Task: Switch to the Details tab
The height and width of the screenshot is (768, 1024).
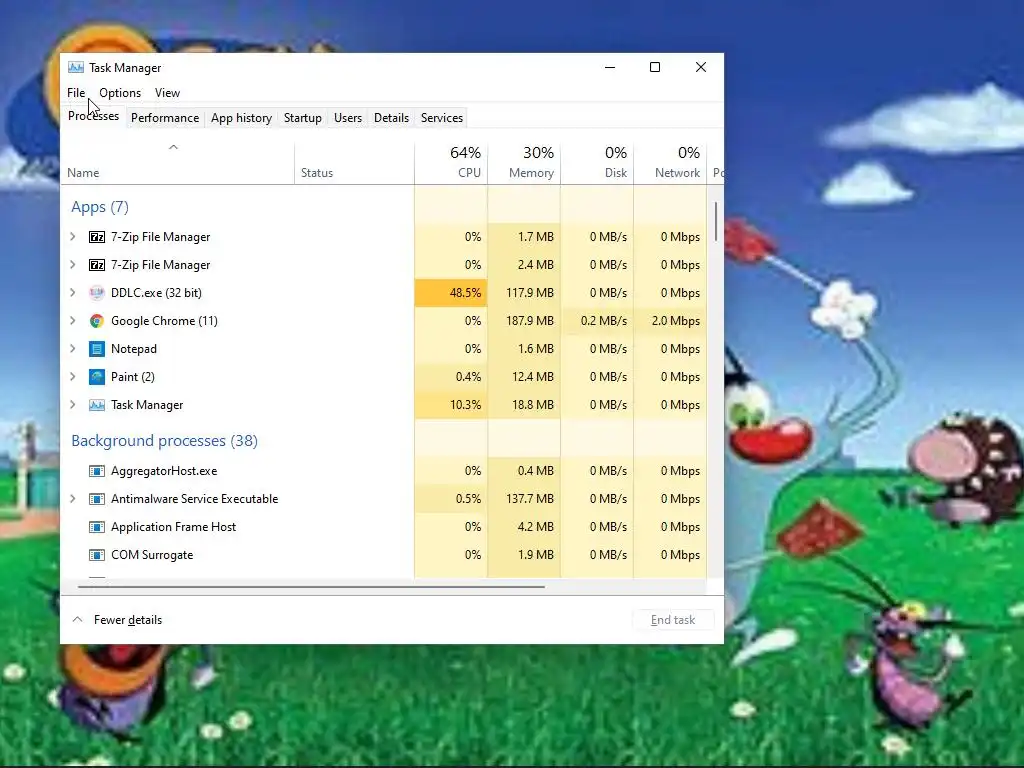Action: [391, 118]
